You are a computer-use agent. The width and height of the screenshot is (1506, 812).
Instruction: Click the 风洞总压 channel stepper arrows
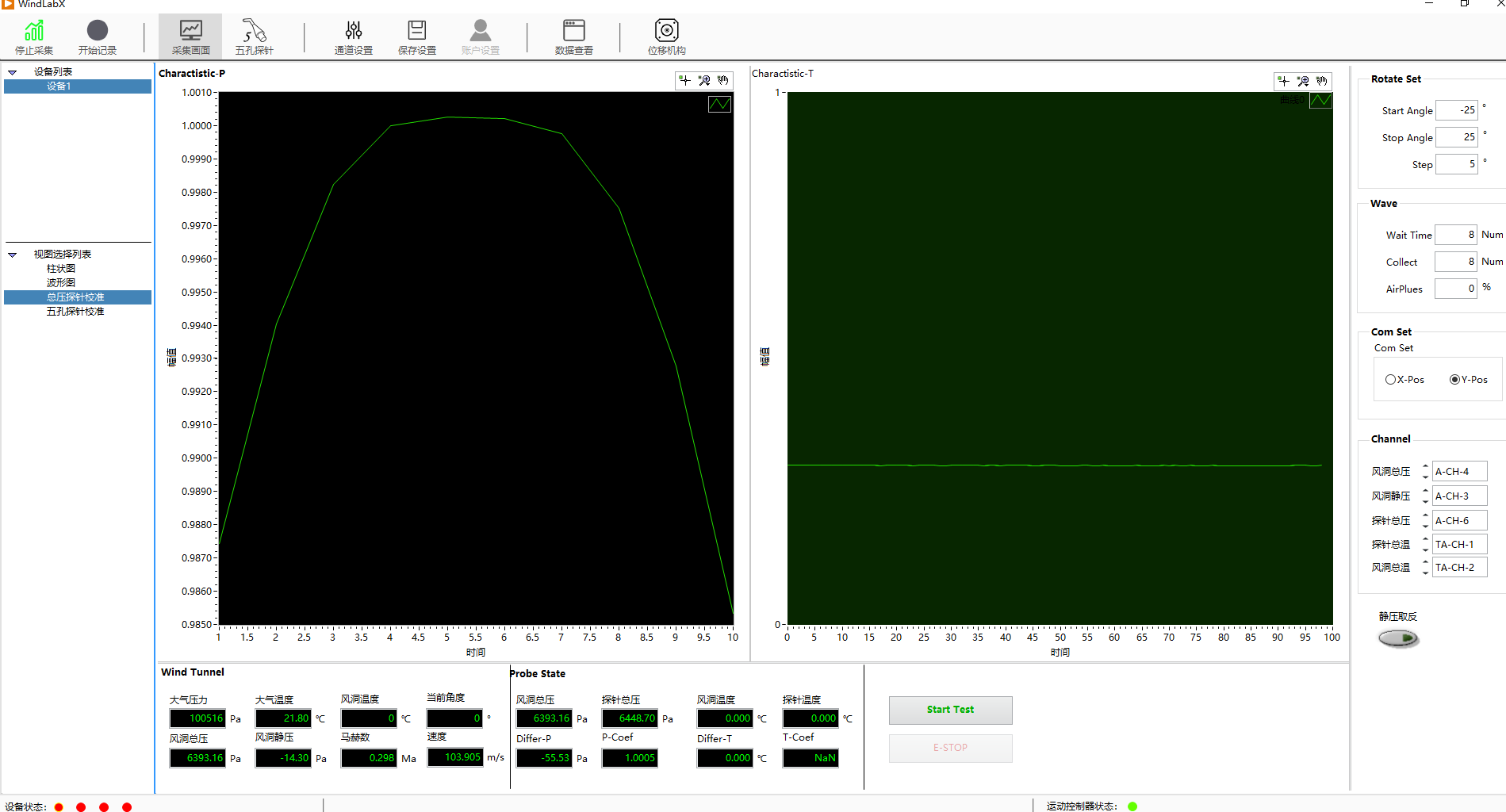(x=1425, y=471)
